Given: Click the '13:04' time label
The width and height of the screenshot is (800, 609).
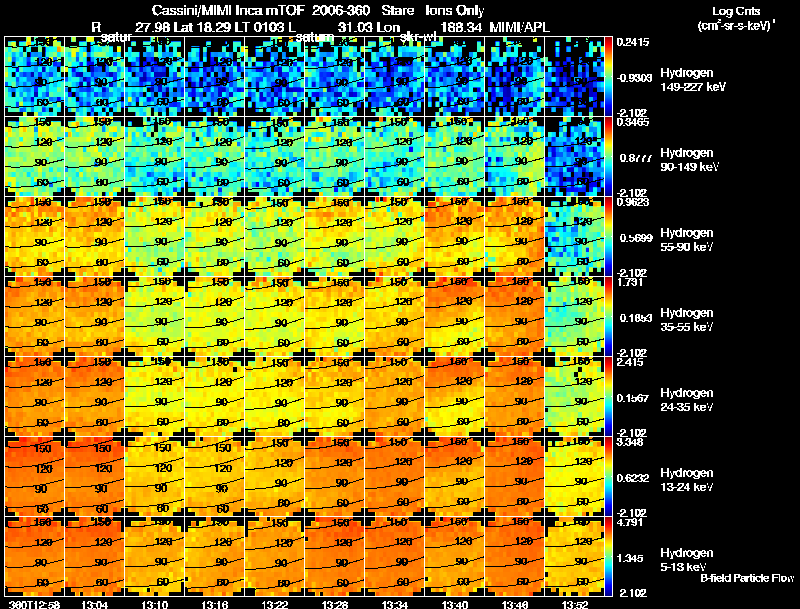Looking at the screenshot, I should tap(94, 605).
